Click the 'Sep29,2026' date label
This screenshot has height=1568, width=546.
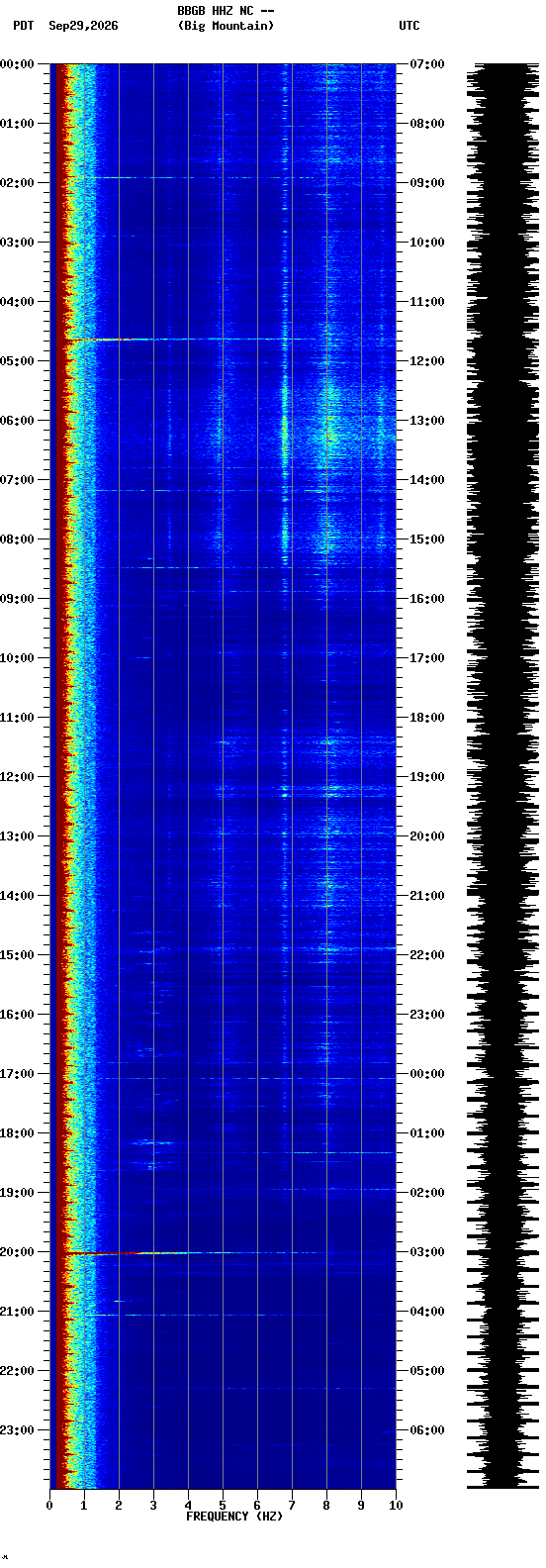click(83, 26)
